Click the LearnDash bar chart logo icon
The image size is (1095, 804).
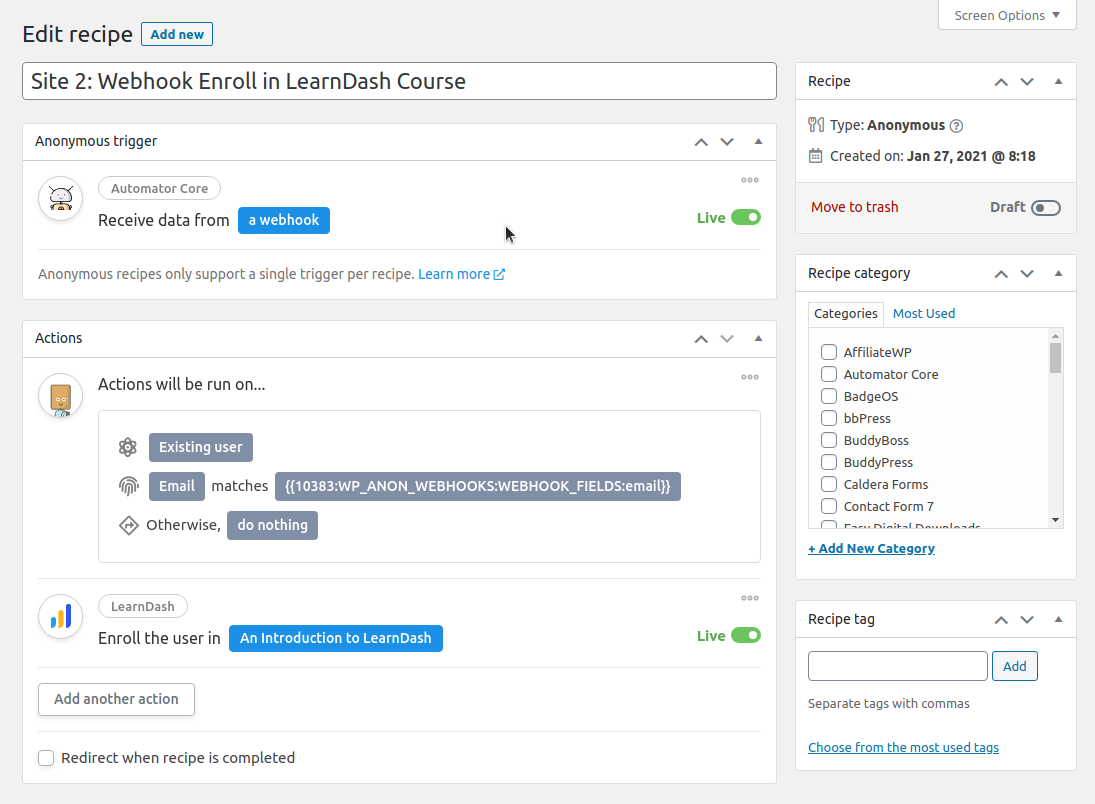click(61, 617)
